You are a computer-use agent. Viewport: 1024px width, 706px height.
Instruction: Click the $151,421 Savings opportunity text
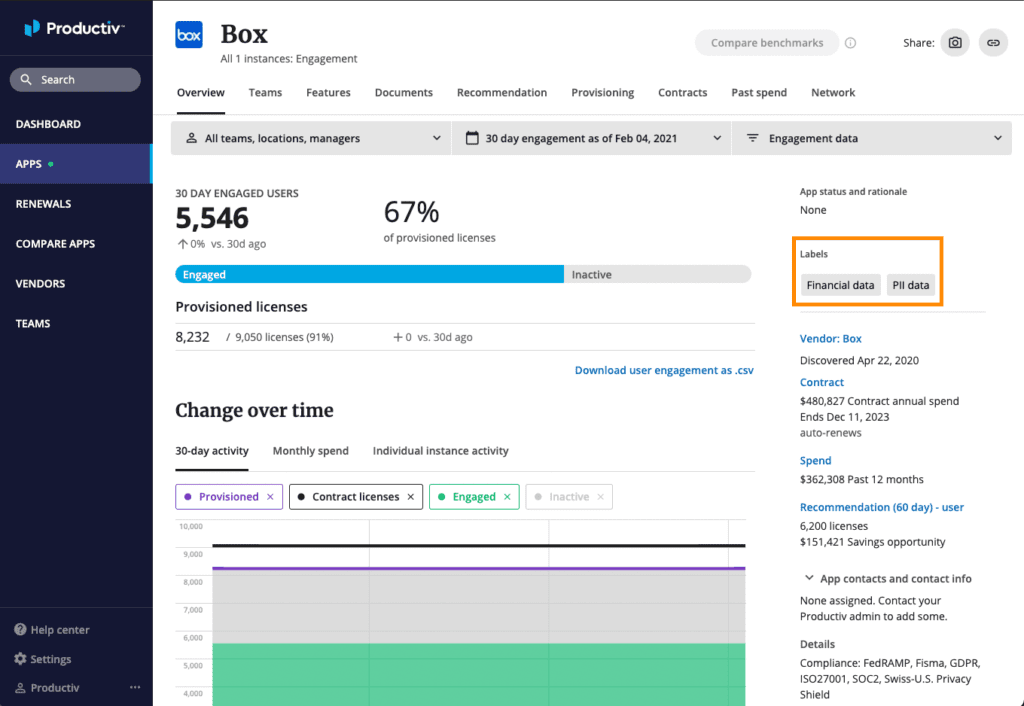(x=872, y=542)
